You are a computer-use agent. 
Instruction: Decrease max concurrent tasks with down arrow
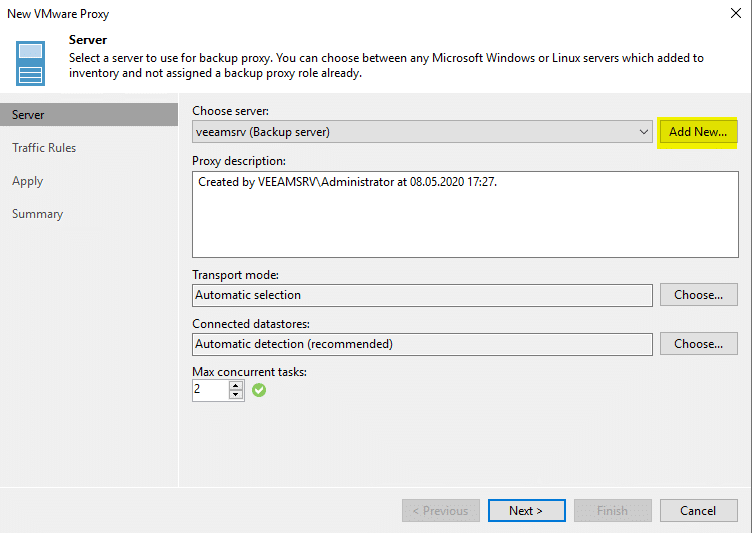point(235,395)
